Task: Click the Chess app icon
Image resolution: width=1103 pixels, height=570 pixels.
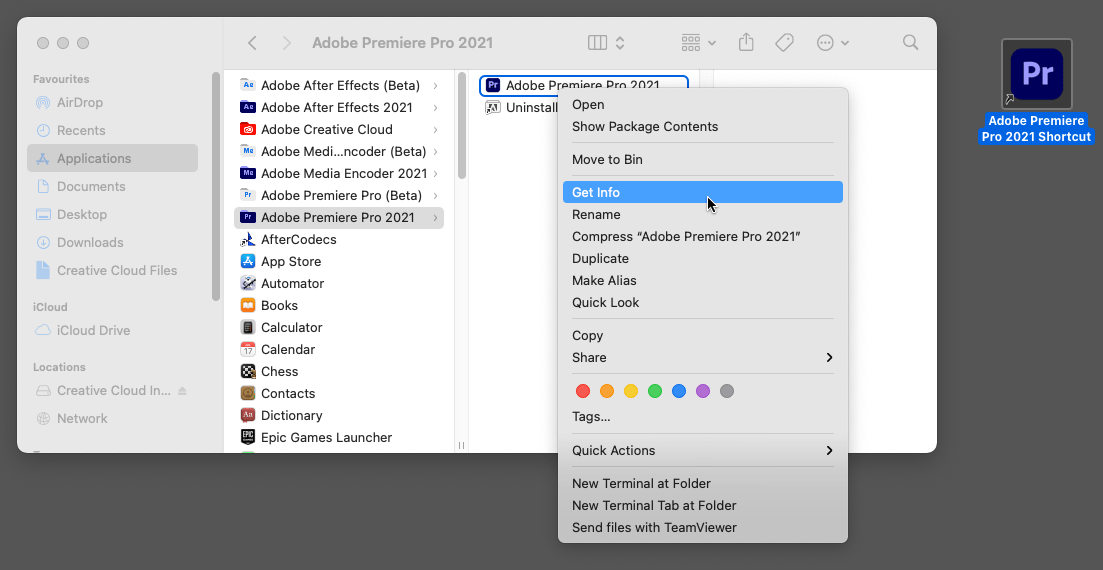Action: [x=248, y=371]
